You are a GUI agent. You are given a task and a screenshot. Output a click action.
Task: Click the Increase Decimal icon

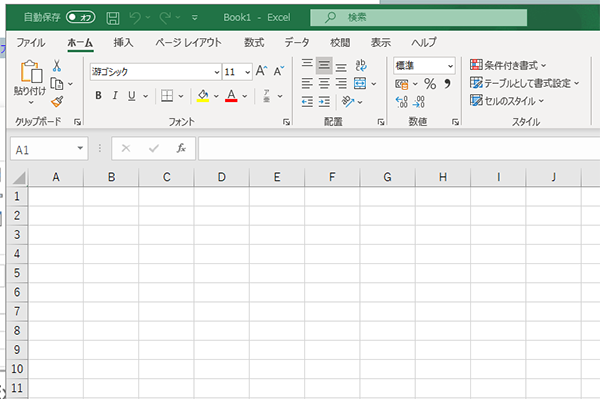[x=402, y=102]
